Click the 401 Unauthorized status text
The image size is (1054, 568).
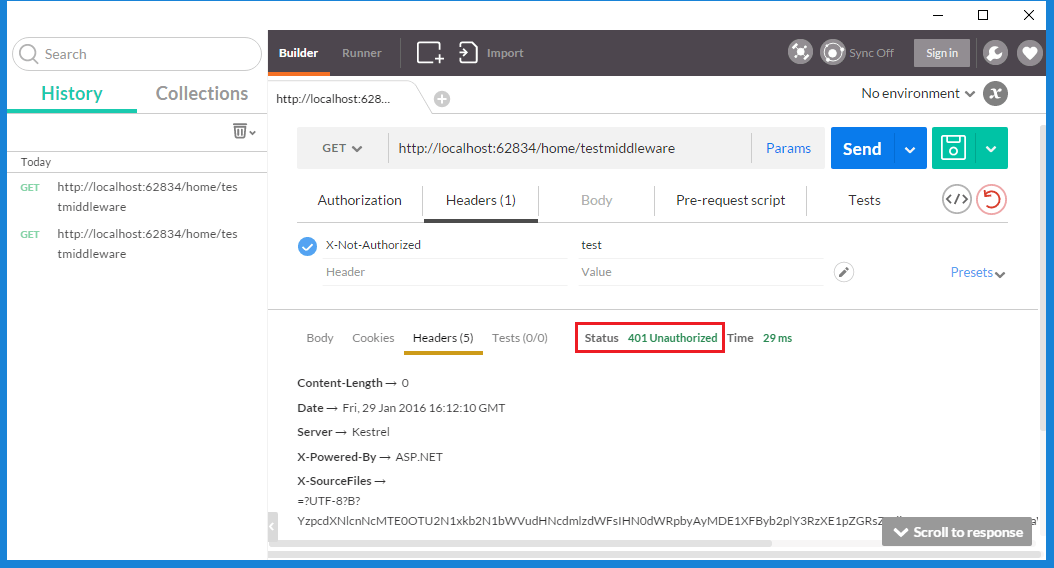[x=672, y=338]
